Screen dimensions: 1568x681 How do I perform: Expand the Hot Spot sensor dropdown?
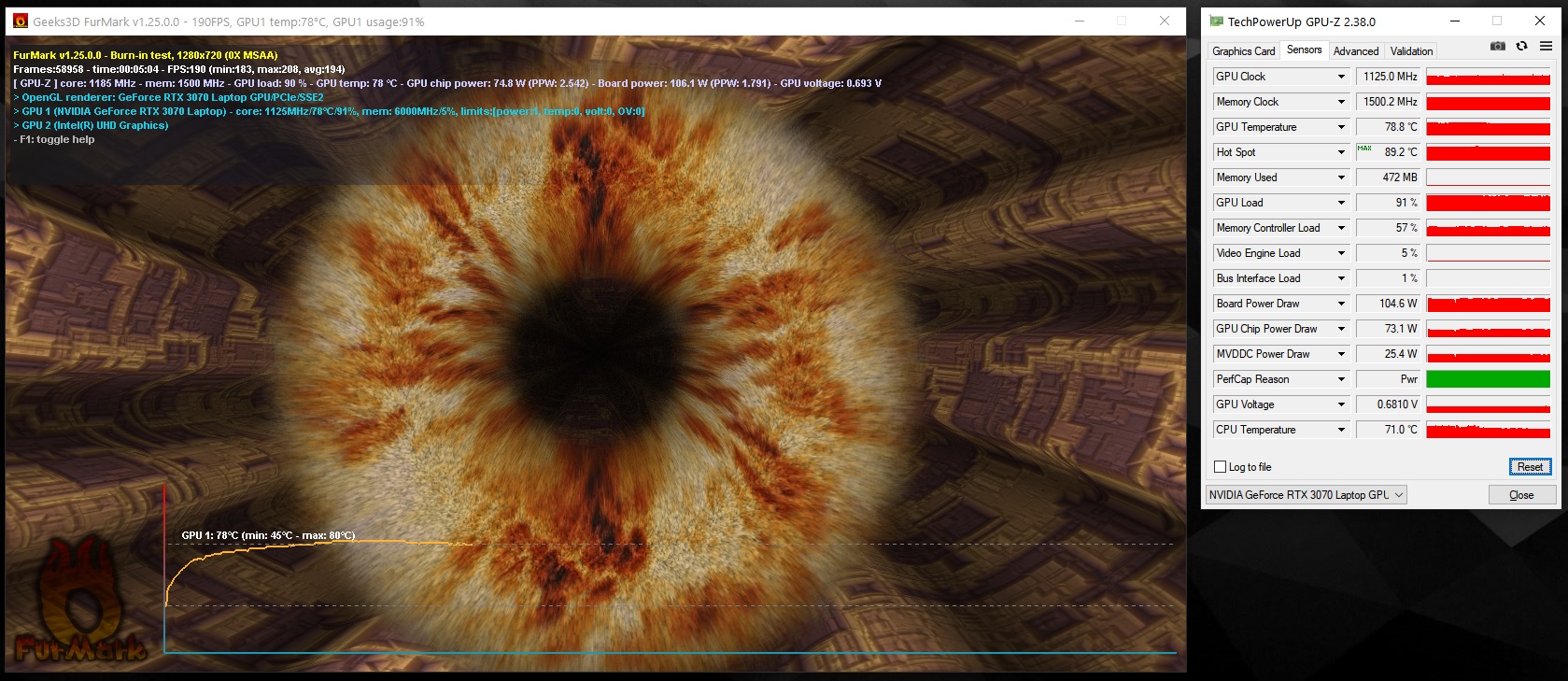pyautogui.click(x=1341, y=152)
